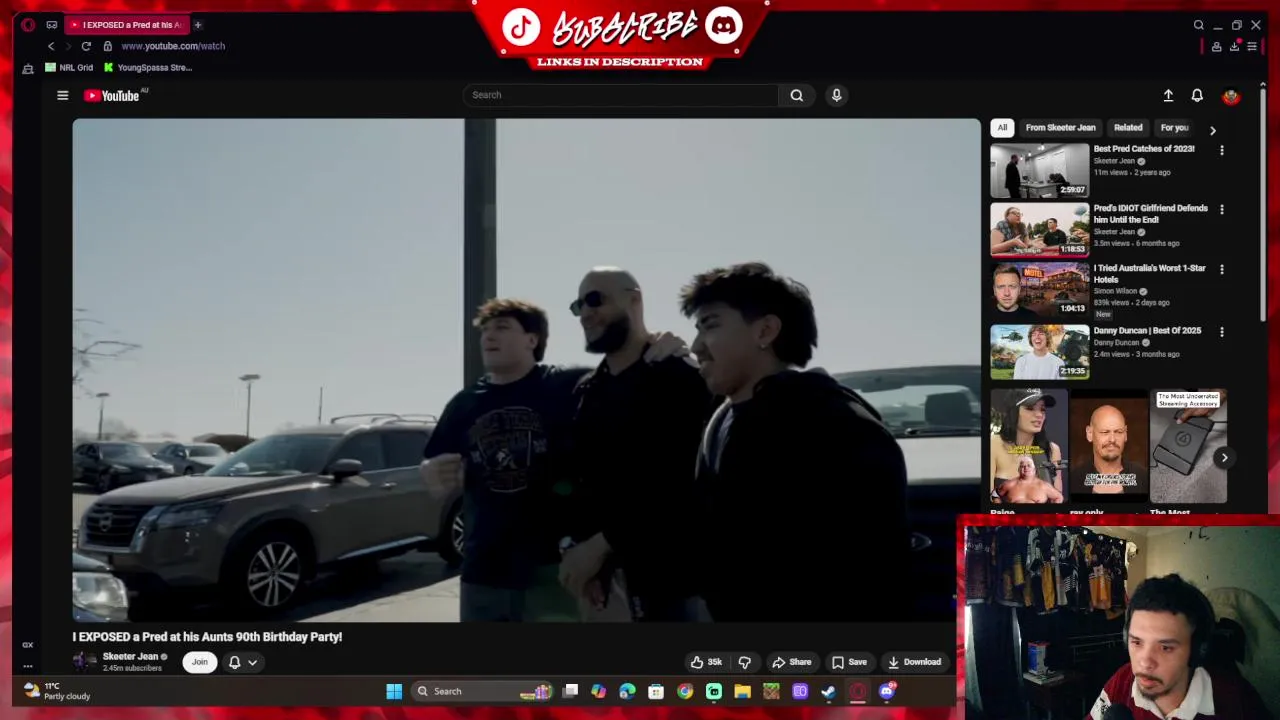The width and height of the screenshot is (1280, 720).
Task: Open Best Pred Catches of 2023 thumbnail
Action: click(x=1039, y=170)
